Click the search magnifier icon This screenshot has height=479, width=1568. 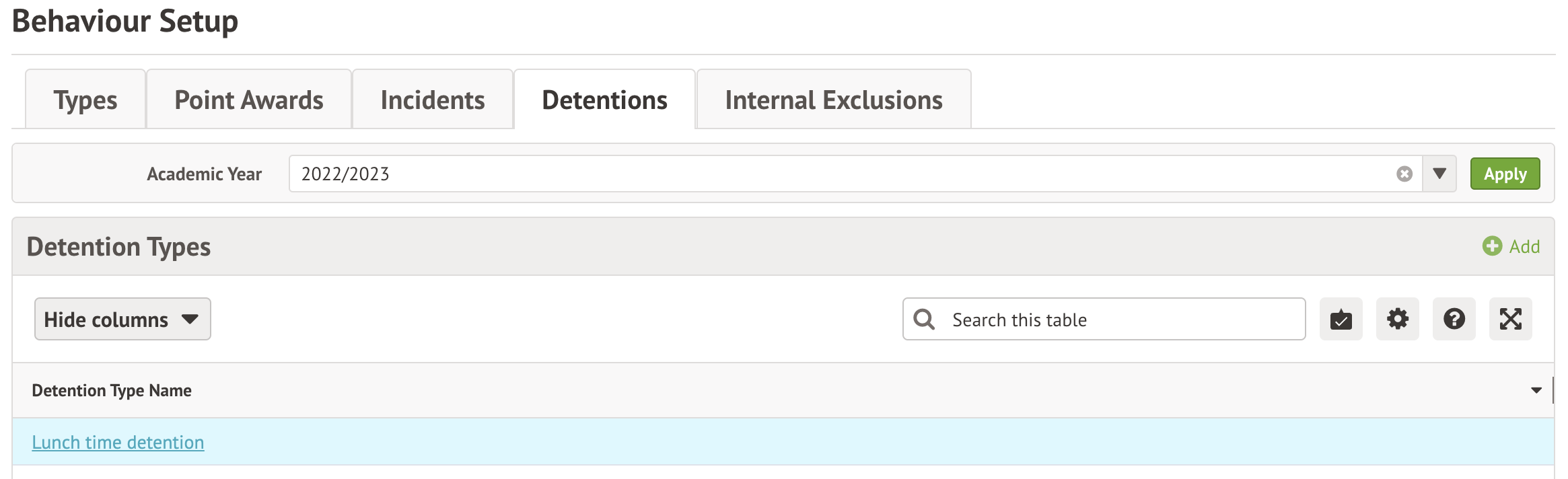tap(924, 320)
